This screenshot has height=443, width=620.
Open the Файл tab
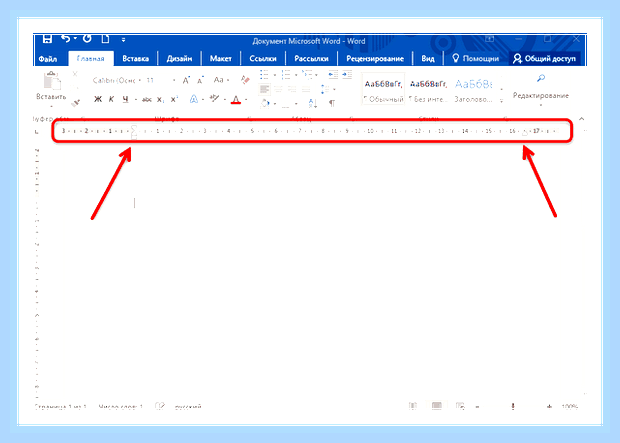coord(47,59)
